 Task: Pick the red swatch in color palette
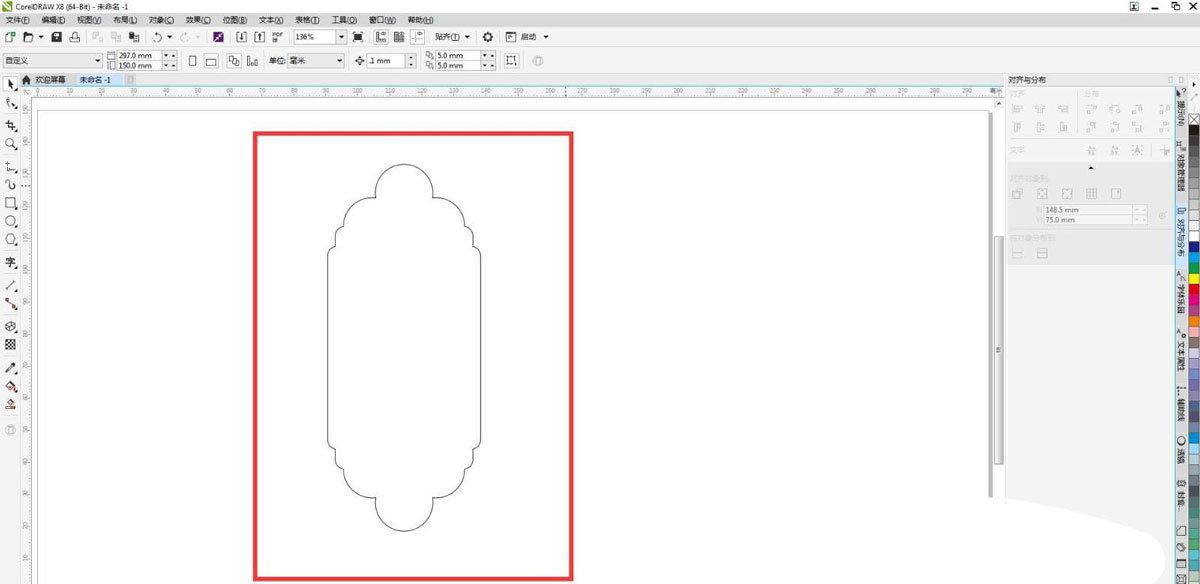[x=1194, y=290]
